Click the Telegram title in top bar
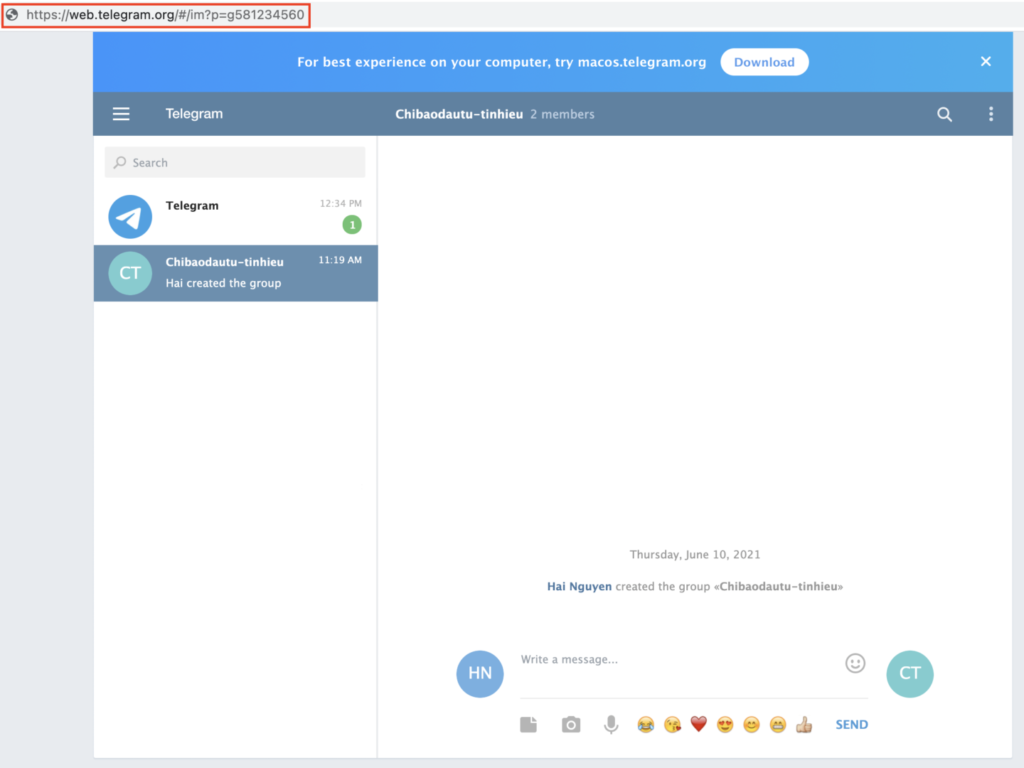1024x768 pixels. tap(194, 114)
